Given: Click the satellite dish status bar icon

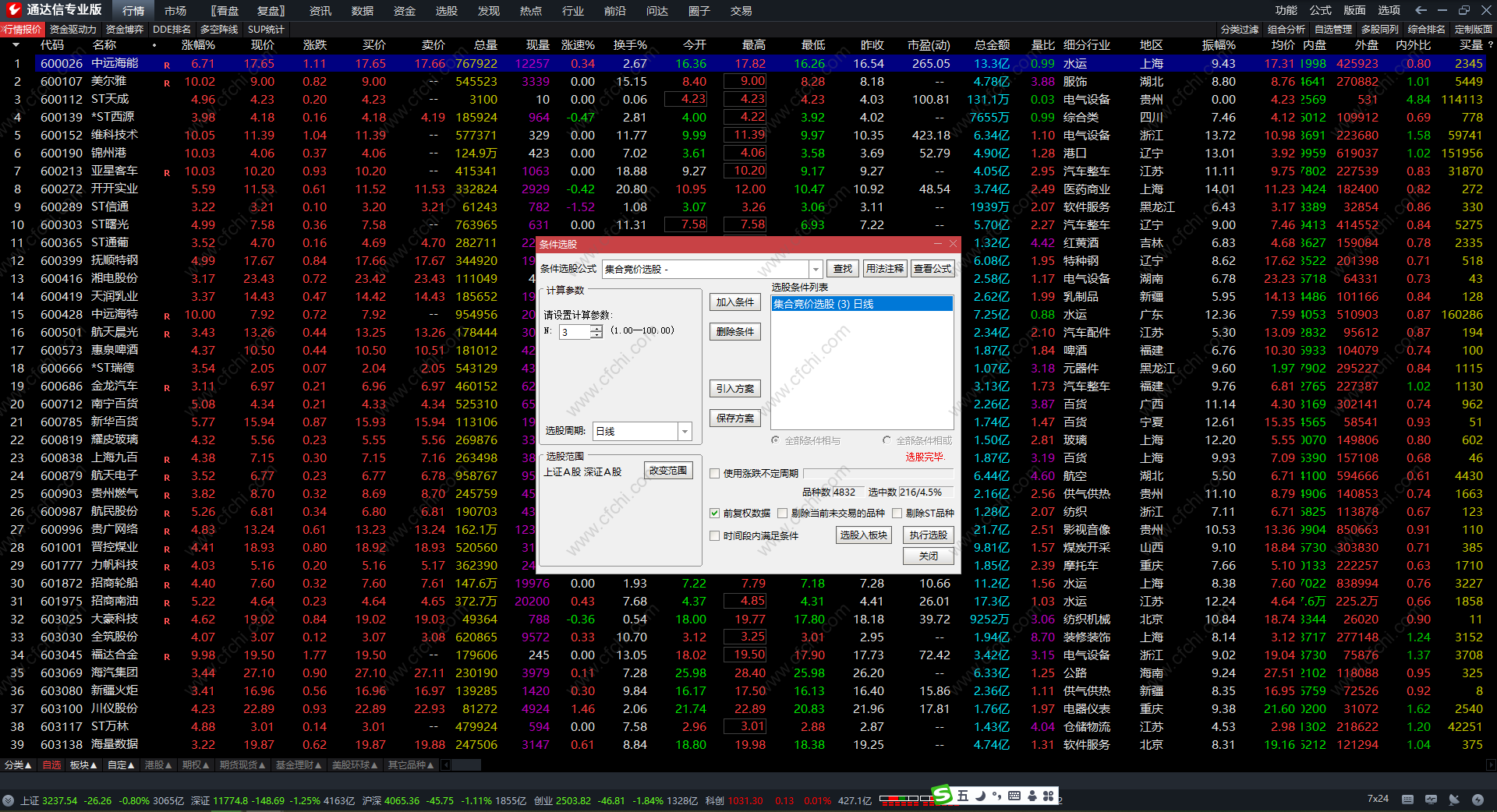Looking at the screenshot, I should click(1454, 800).
